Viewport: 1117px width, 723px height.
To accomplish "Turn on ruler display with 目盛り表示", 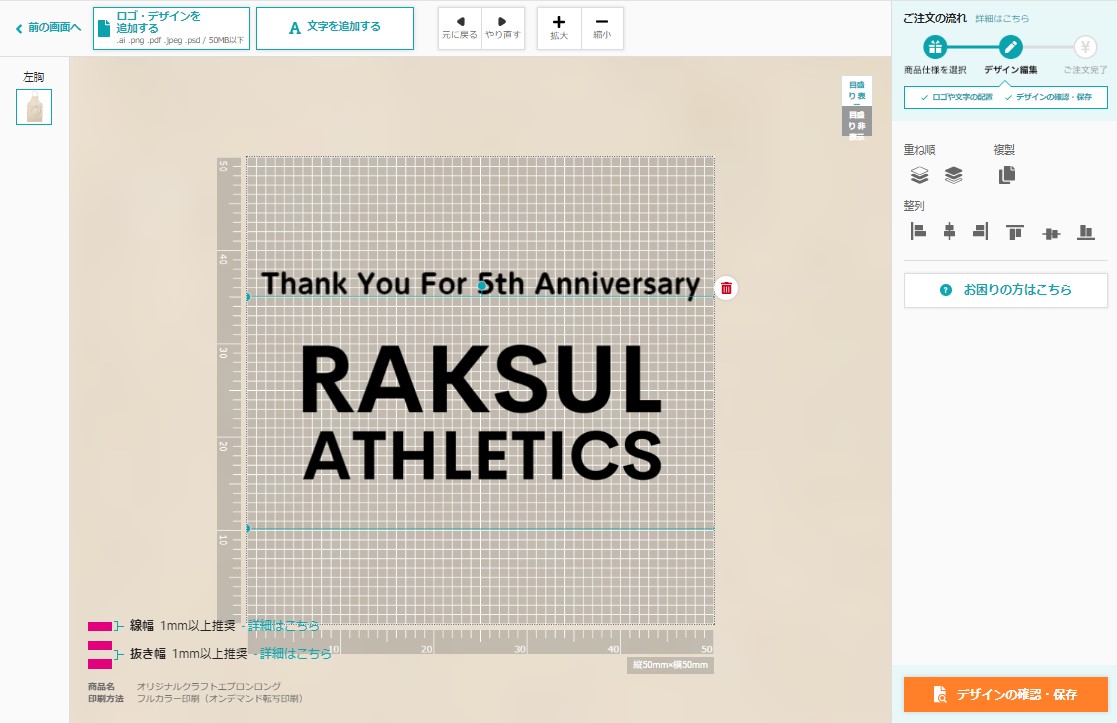I will 856,90.
